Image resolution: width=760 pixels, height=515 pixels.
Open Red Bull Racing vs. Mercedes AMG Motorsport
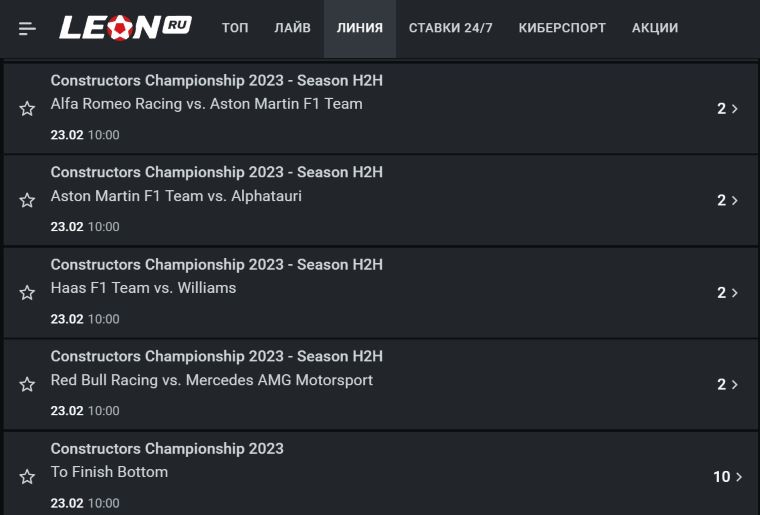coord(212,380)
